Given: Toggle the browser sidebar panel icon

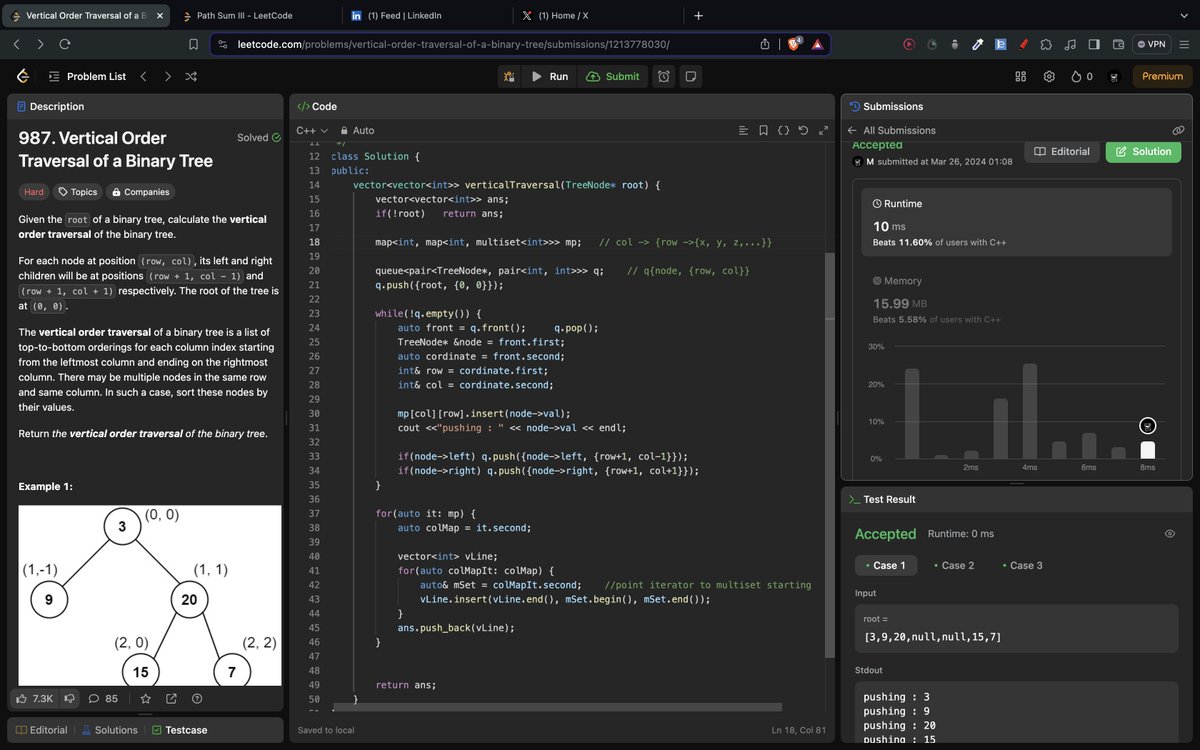Looking at the screenshot, I should 1094,44.
